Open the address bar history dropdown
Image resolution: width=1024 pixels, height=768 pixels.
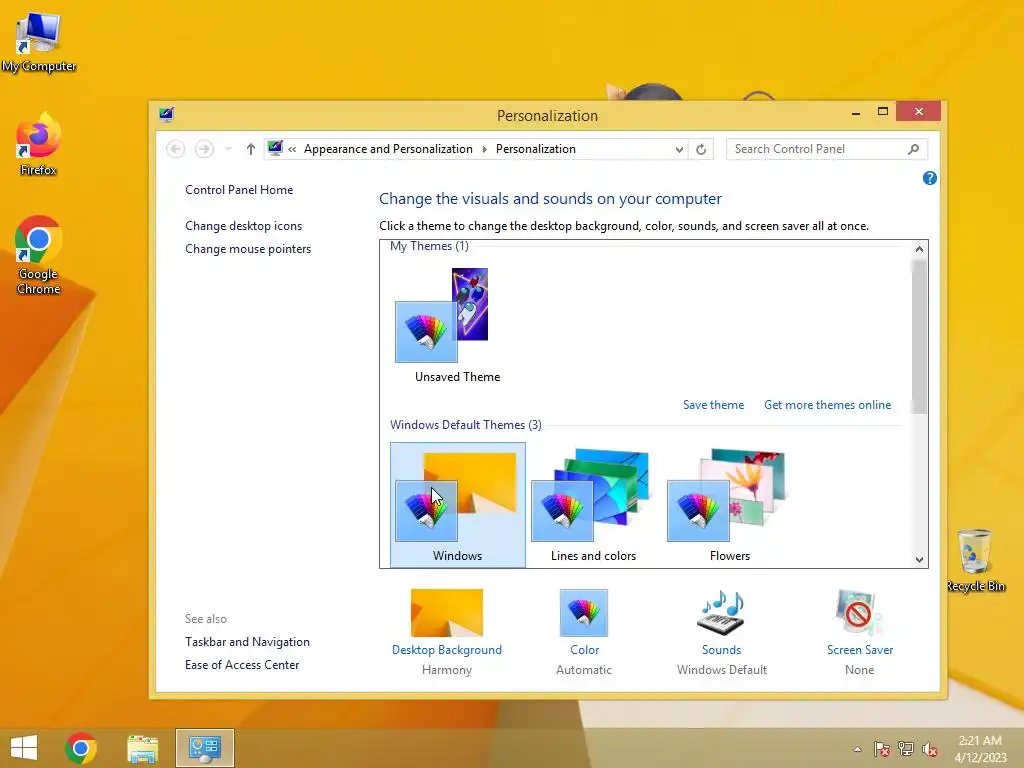click(x=679, y=149)
